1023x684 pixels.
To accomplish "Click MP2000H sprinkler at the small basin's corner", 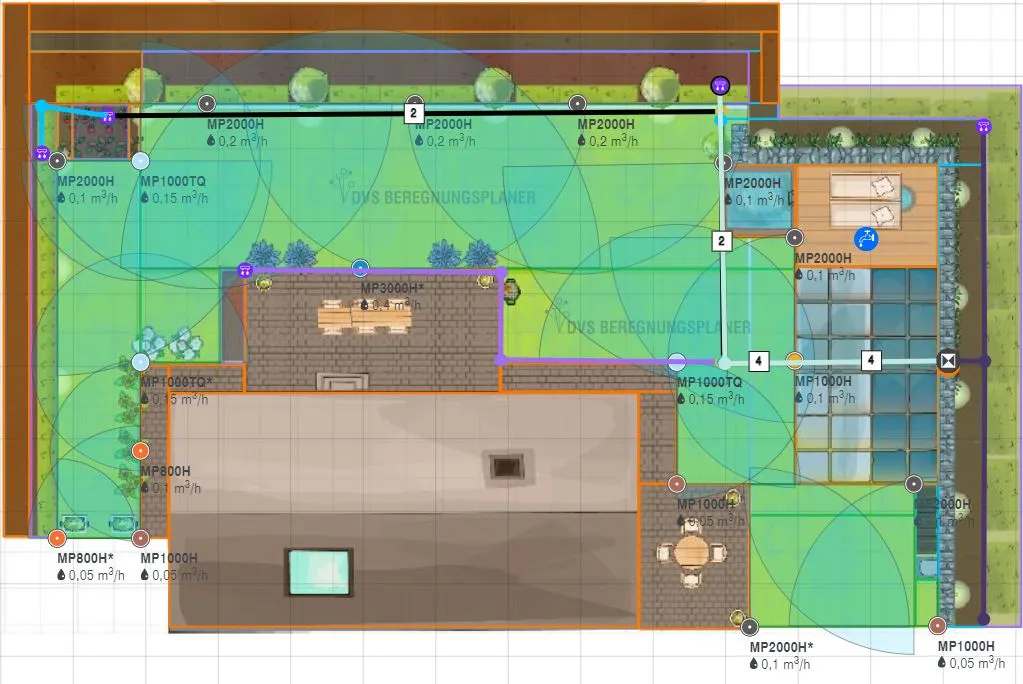I will (x=724, y=163).
